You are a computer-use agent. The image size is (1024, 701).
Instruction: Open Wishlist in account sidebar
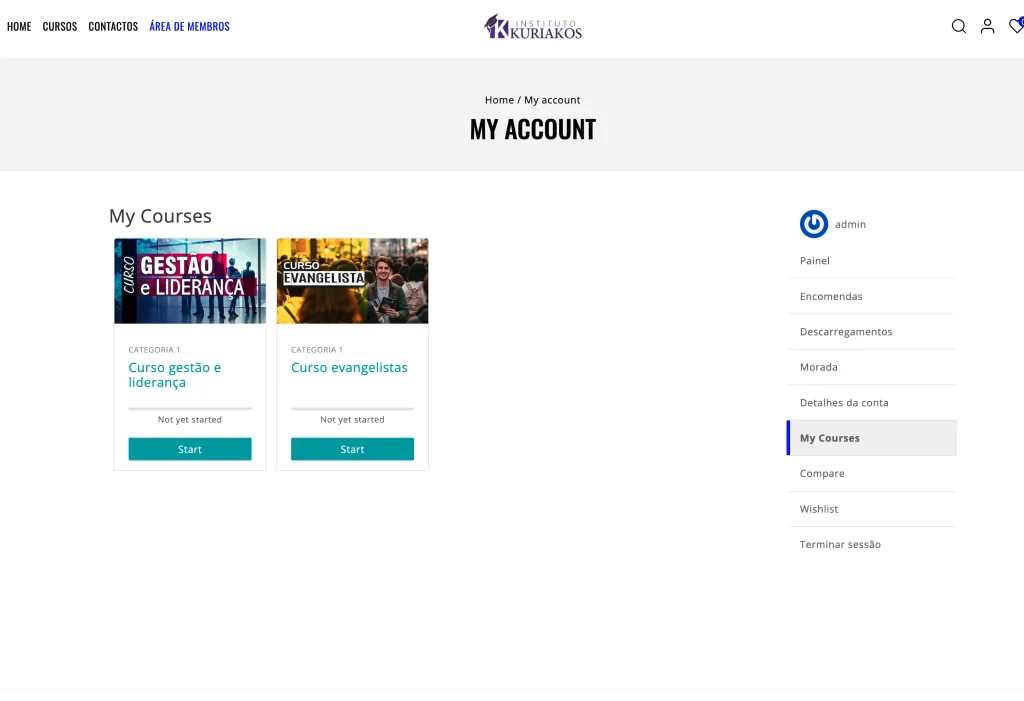[872, 509]
